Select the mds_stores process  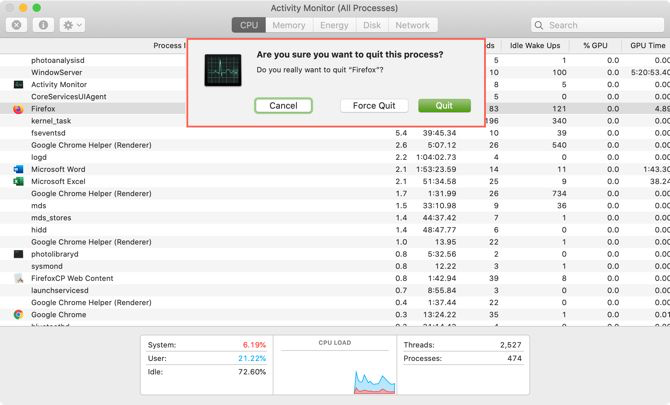(51, 217)
